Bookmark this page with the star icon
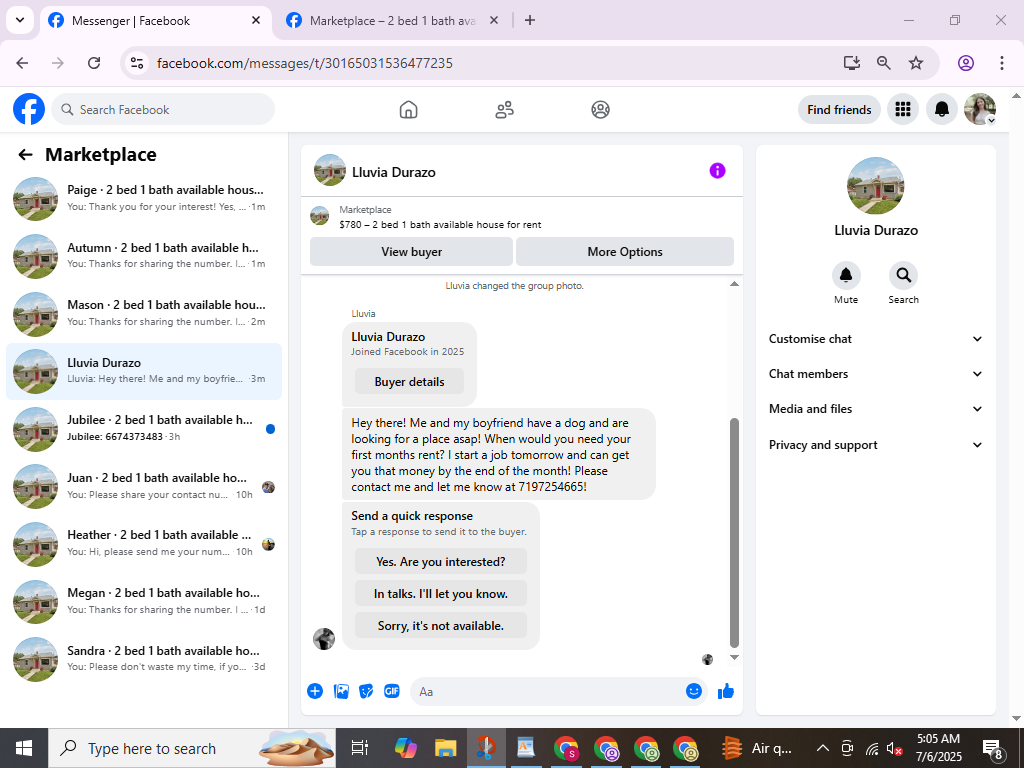The image size is (1024, 768). tap(916, 63)
